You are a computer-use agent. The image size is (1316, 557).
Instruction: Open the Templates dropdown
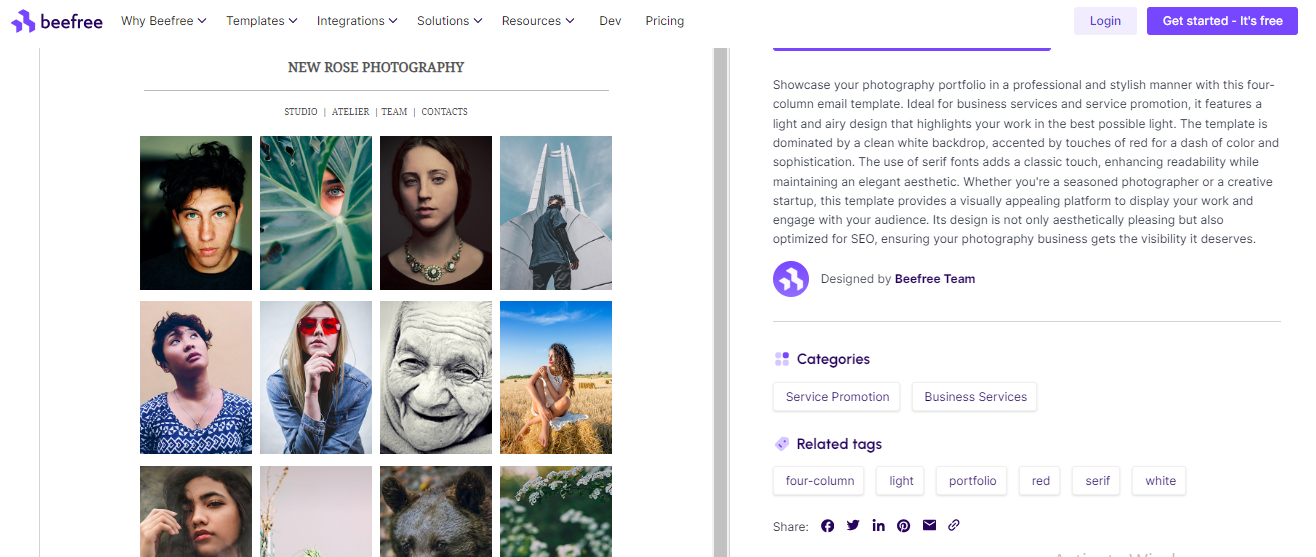pyautogui.click(x=261, y=21)
